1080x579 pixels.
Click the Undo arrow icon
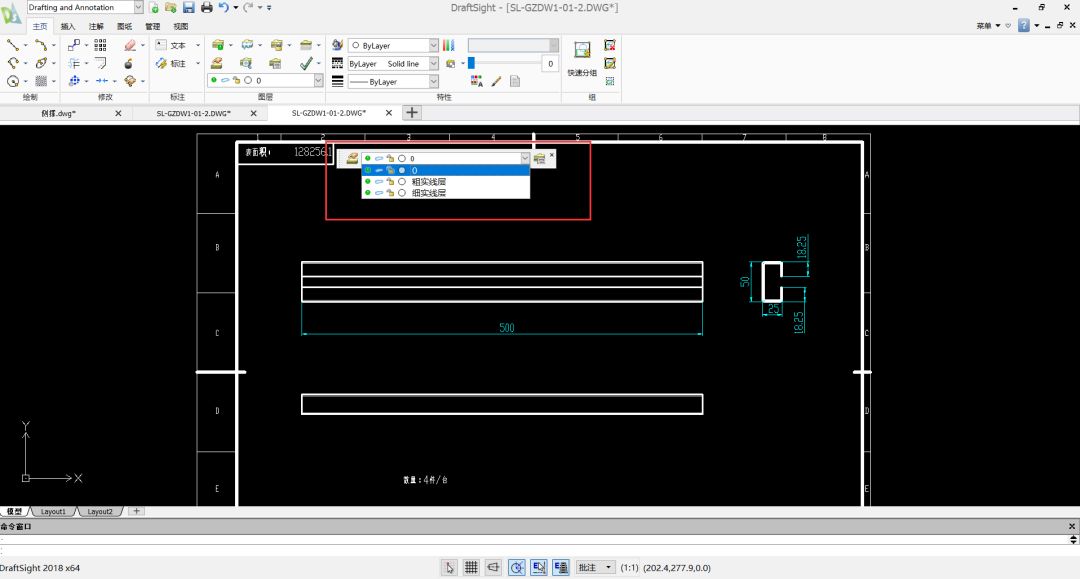point(223,8)
